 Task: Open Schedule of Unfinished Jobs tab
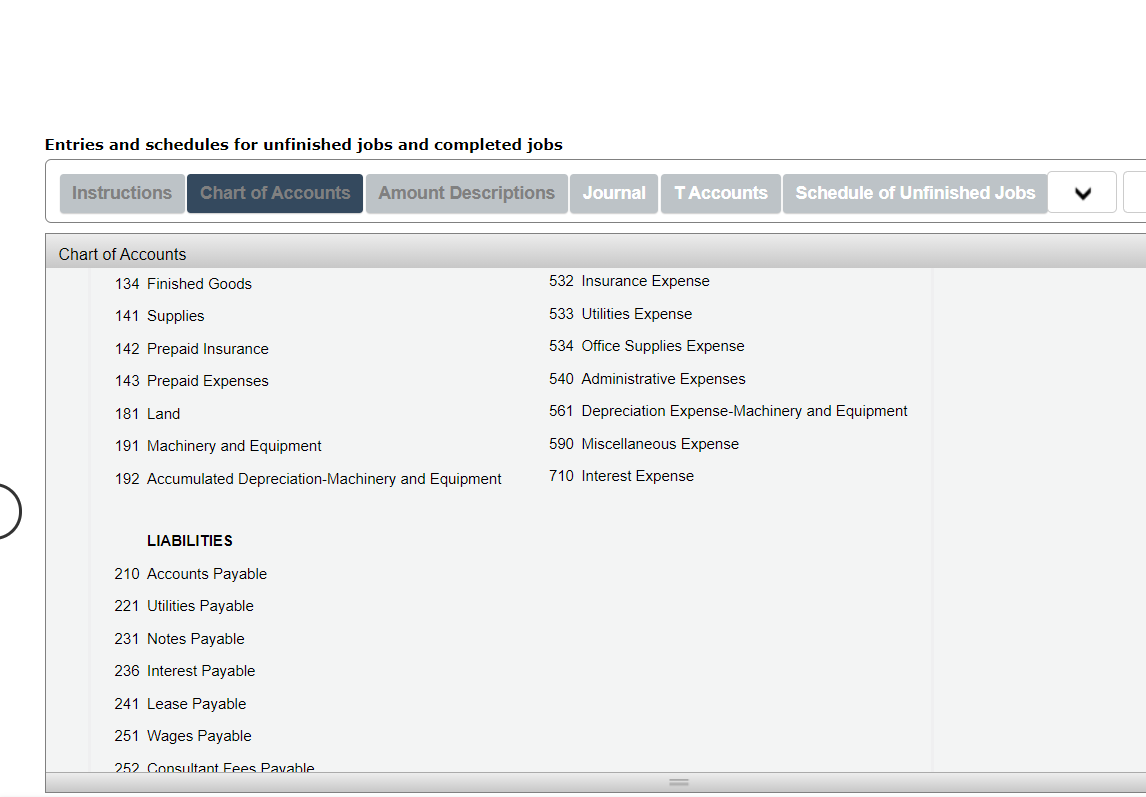[915, 194]
